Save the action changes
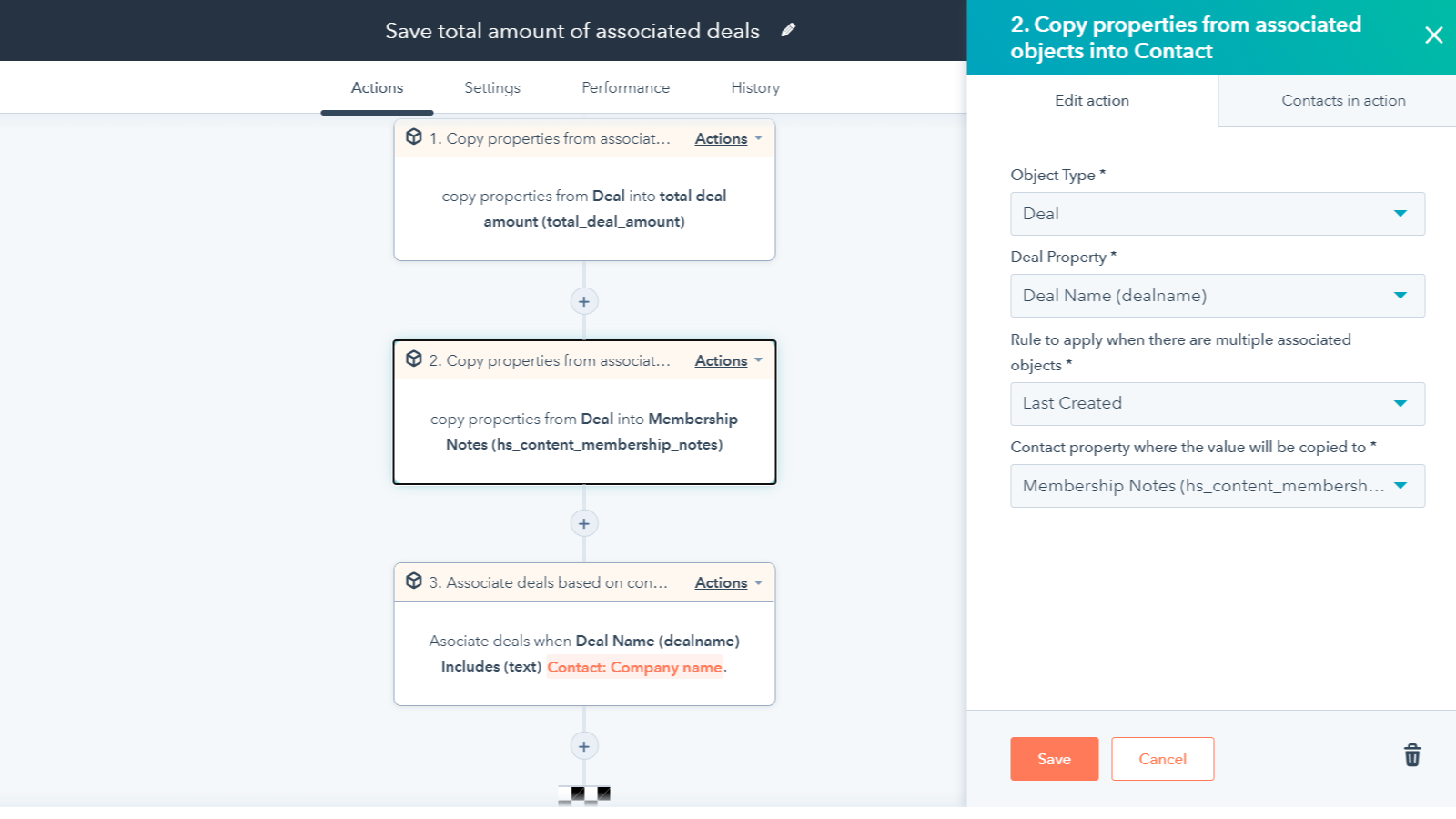Viewport: 1456px width, 819px height. [1054, 759]
